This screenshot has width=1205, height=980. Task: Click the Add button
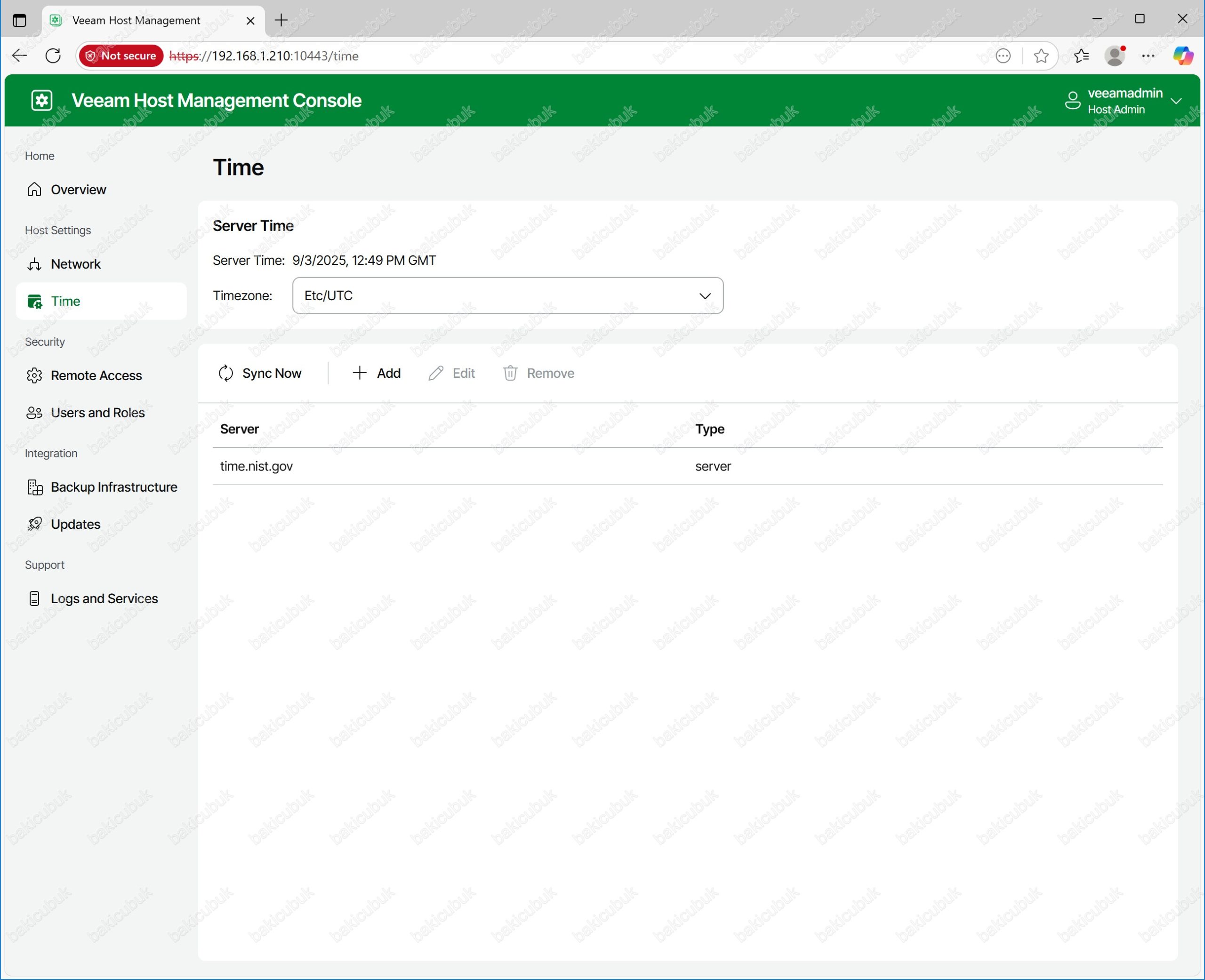376,373
